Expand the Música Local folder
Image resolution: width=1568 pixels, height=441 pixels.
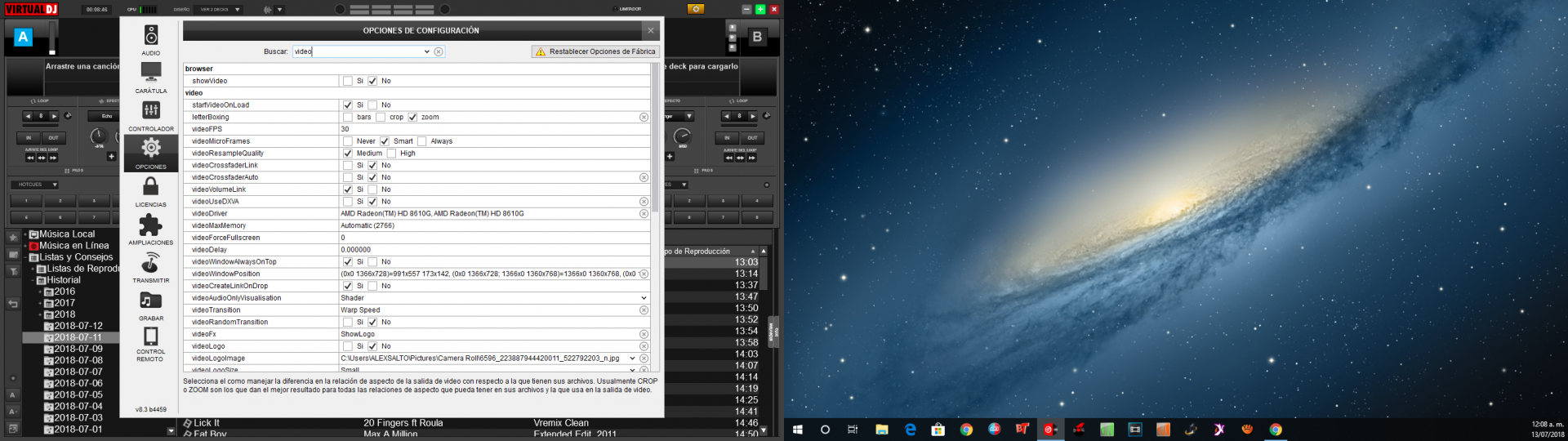tap(25, 234)
